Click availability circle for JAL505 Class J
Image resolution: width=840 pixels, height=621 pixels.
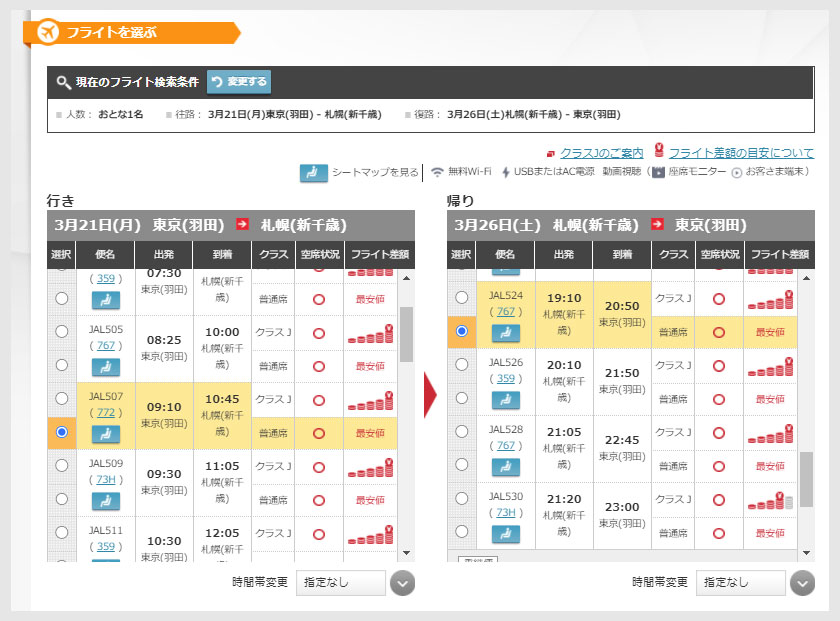(319, 333)
